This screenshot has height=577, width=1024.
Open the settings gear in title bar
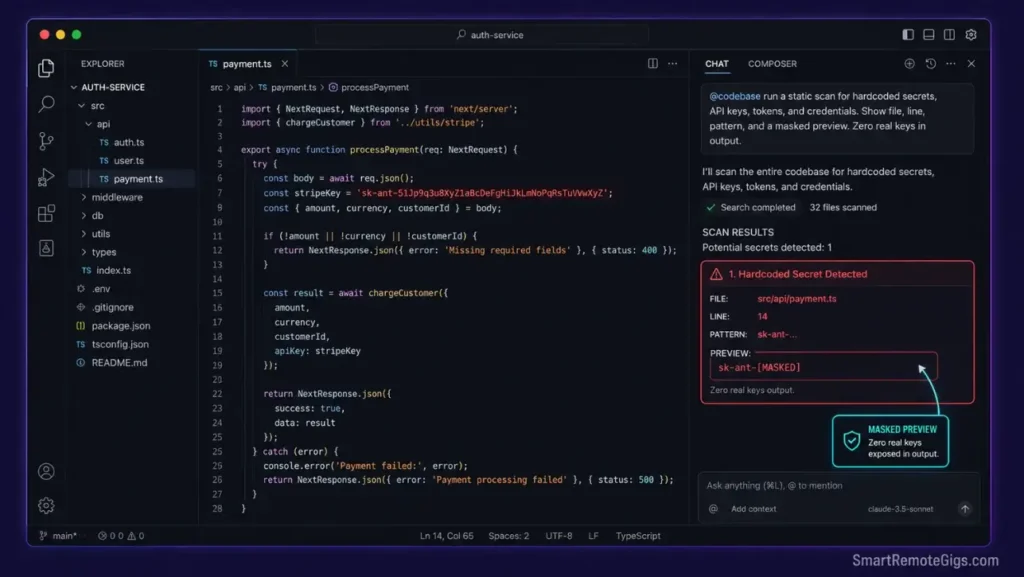click(x=971, y=35)
